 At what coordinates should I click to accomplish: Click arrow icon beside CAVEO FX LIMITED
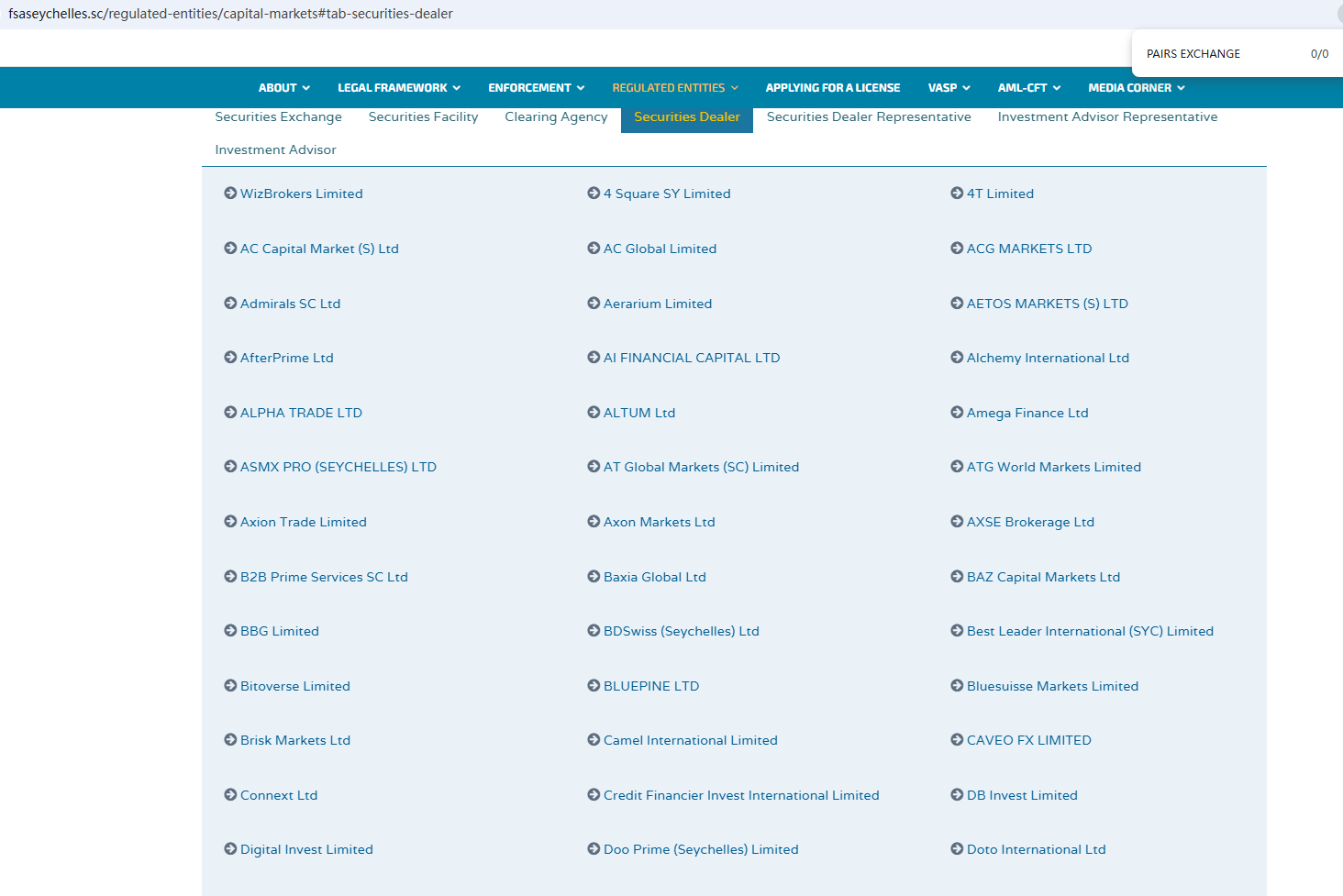(957, 740)
